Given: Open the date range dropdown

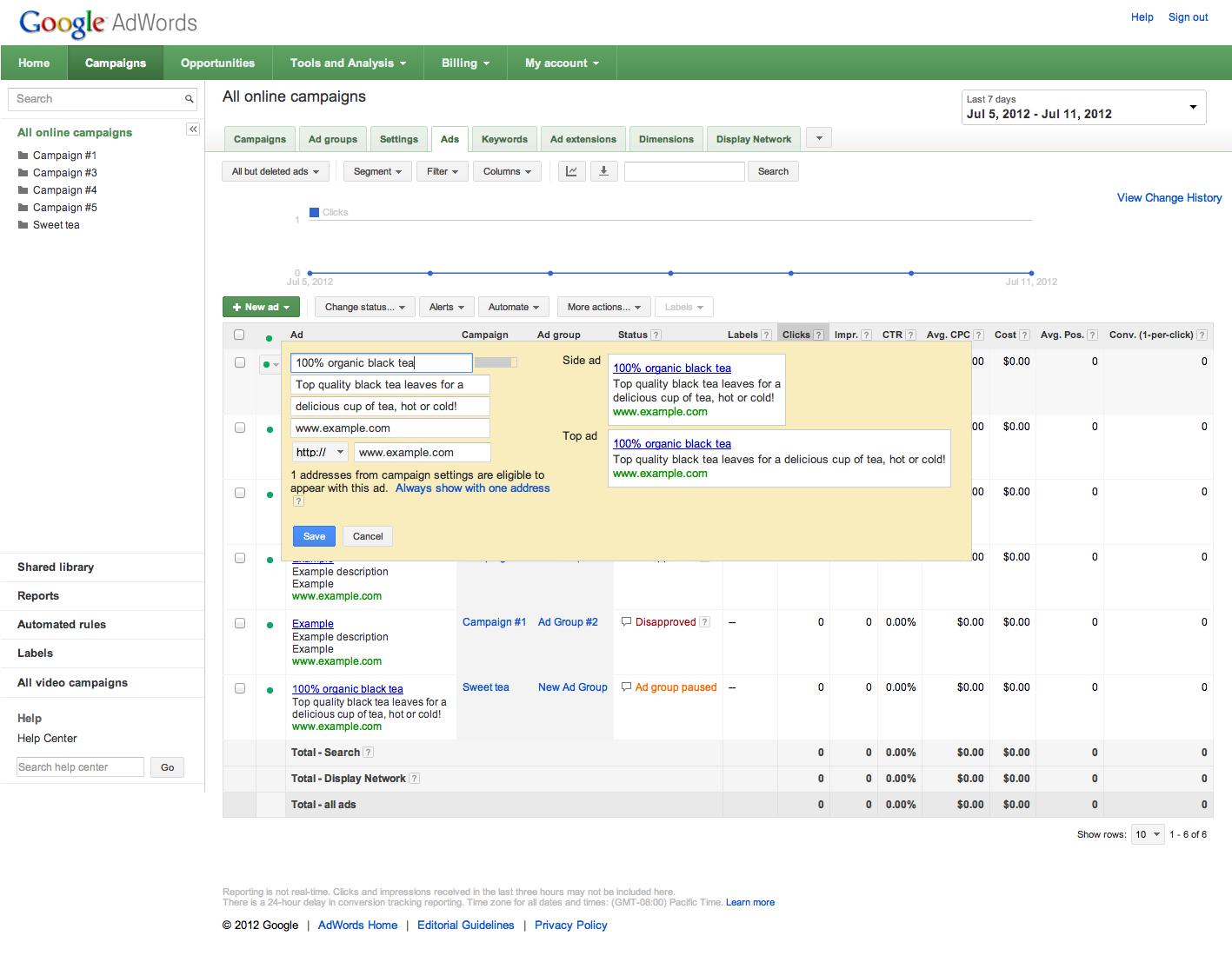Looking at the screenshot, I should click(1084, 108).
